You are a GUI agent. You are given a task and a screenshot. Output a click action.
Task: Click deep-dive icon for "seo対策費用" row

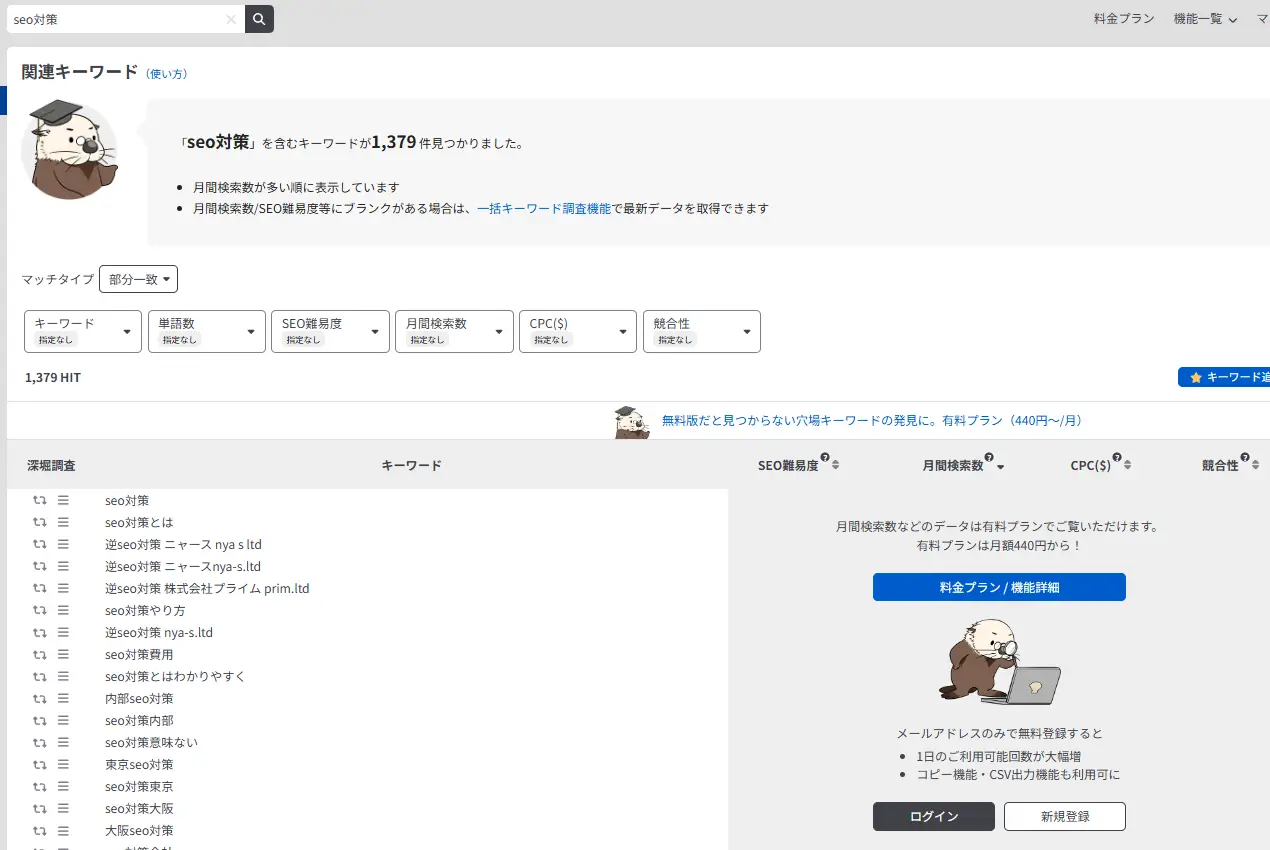pyautogui.click(x=37, y=654)
